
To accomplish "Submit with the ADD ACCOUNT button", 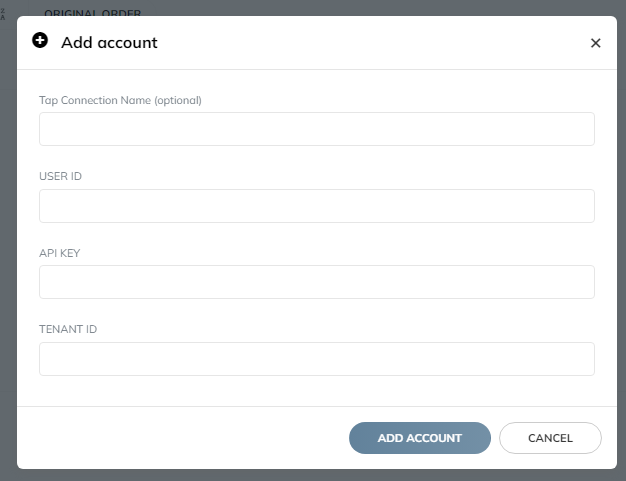I will pyautogui.click(x=420, y=438).
